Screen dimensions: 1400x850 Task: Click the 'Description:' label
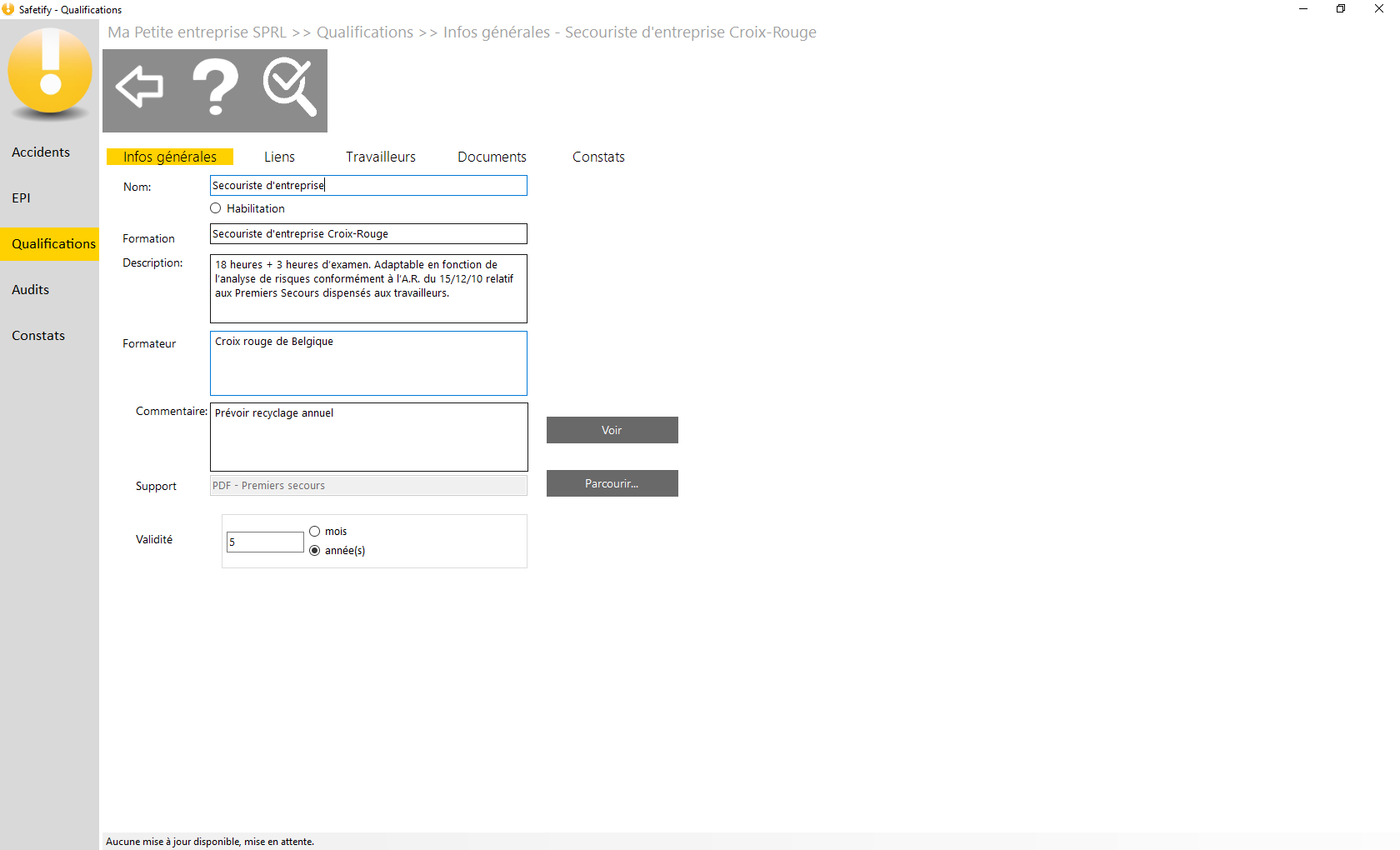tap(152, 262)
